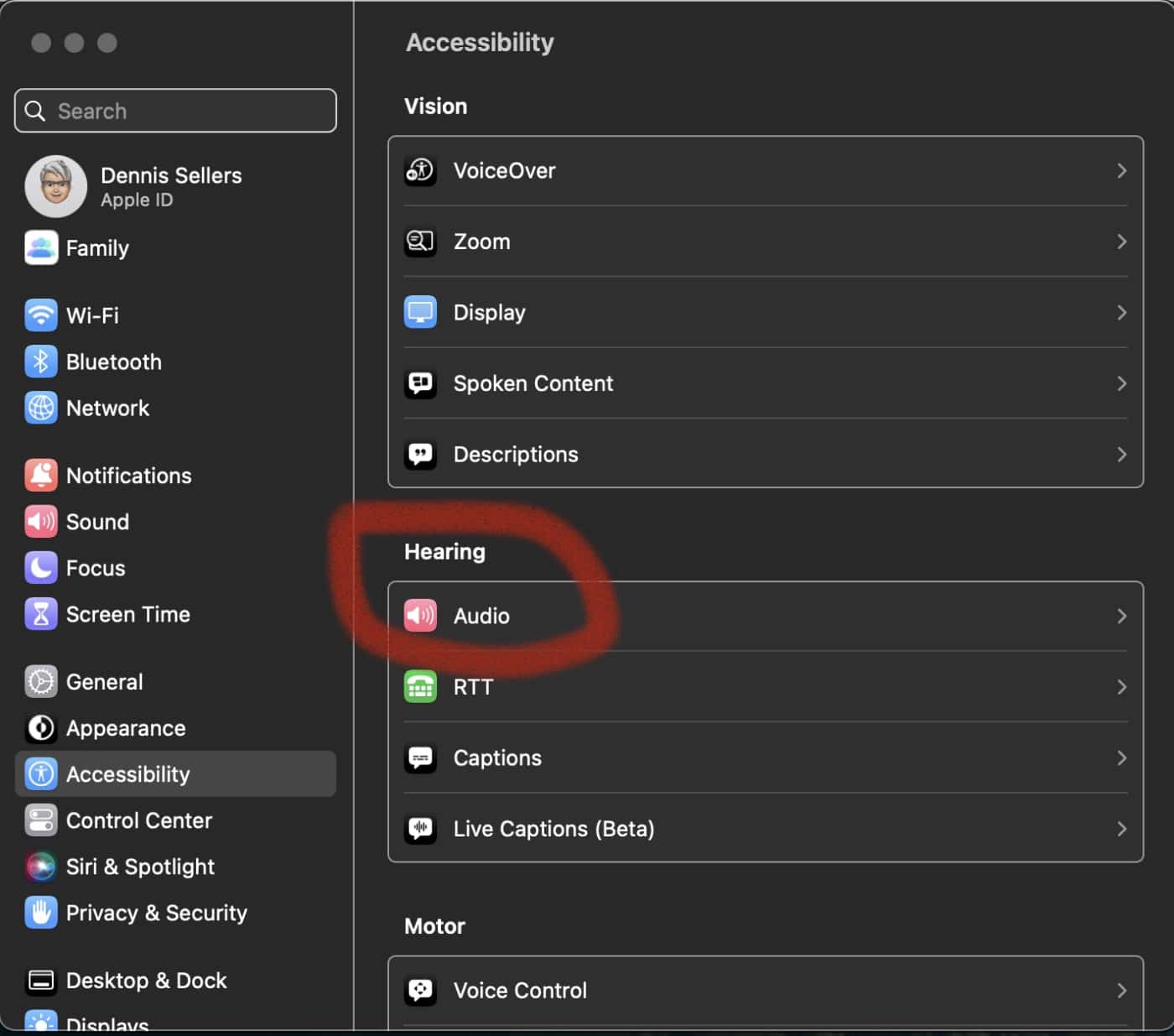Image resolution: width=1174 pixels, height=1036 pixels.
Task: Select Siri & Spotlight text in sidebar
Action: (140, 867)
